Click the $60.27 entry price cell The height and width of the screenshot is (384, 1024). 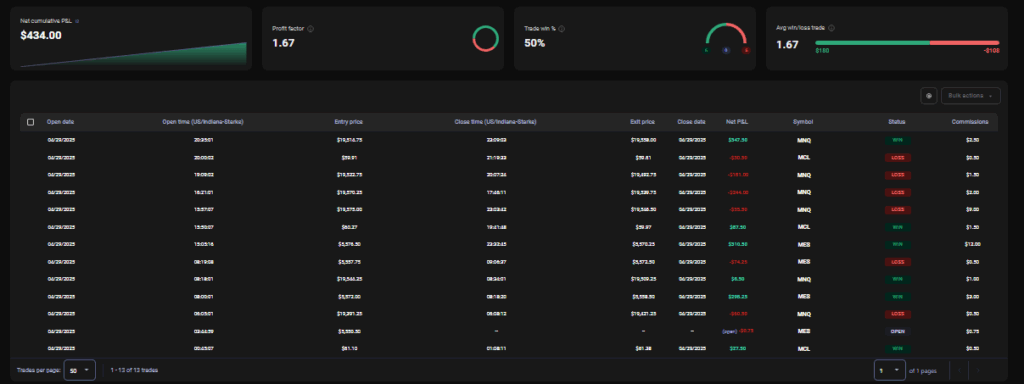tap(349, 227)
